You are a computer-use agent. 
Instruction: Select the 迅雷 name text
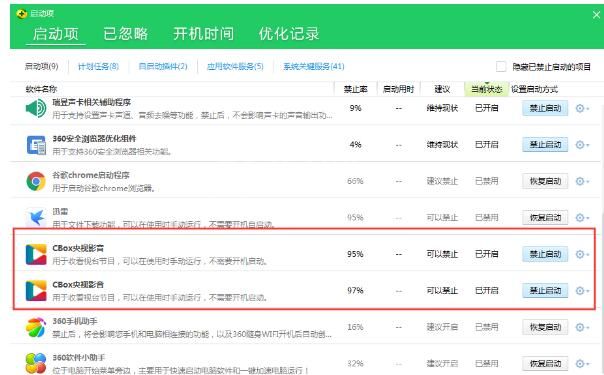click(x=60, y=211)
